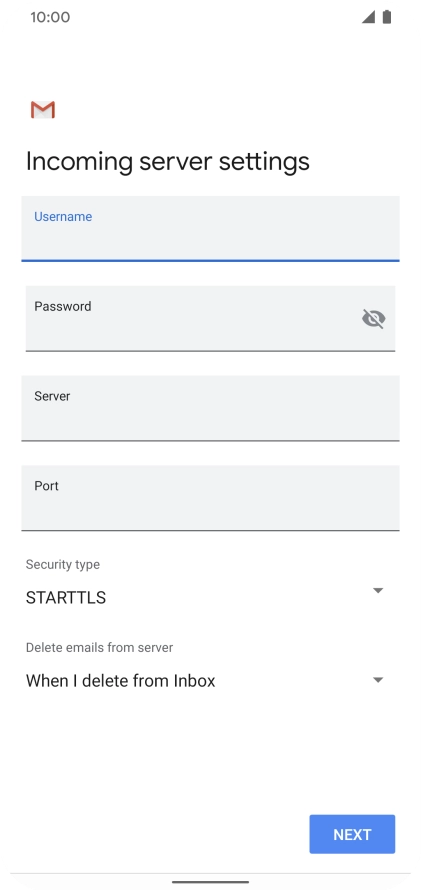
Task: Click the Incoming server settings heading
Action: point(168,161)
